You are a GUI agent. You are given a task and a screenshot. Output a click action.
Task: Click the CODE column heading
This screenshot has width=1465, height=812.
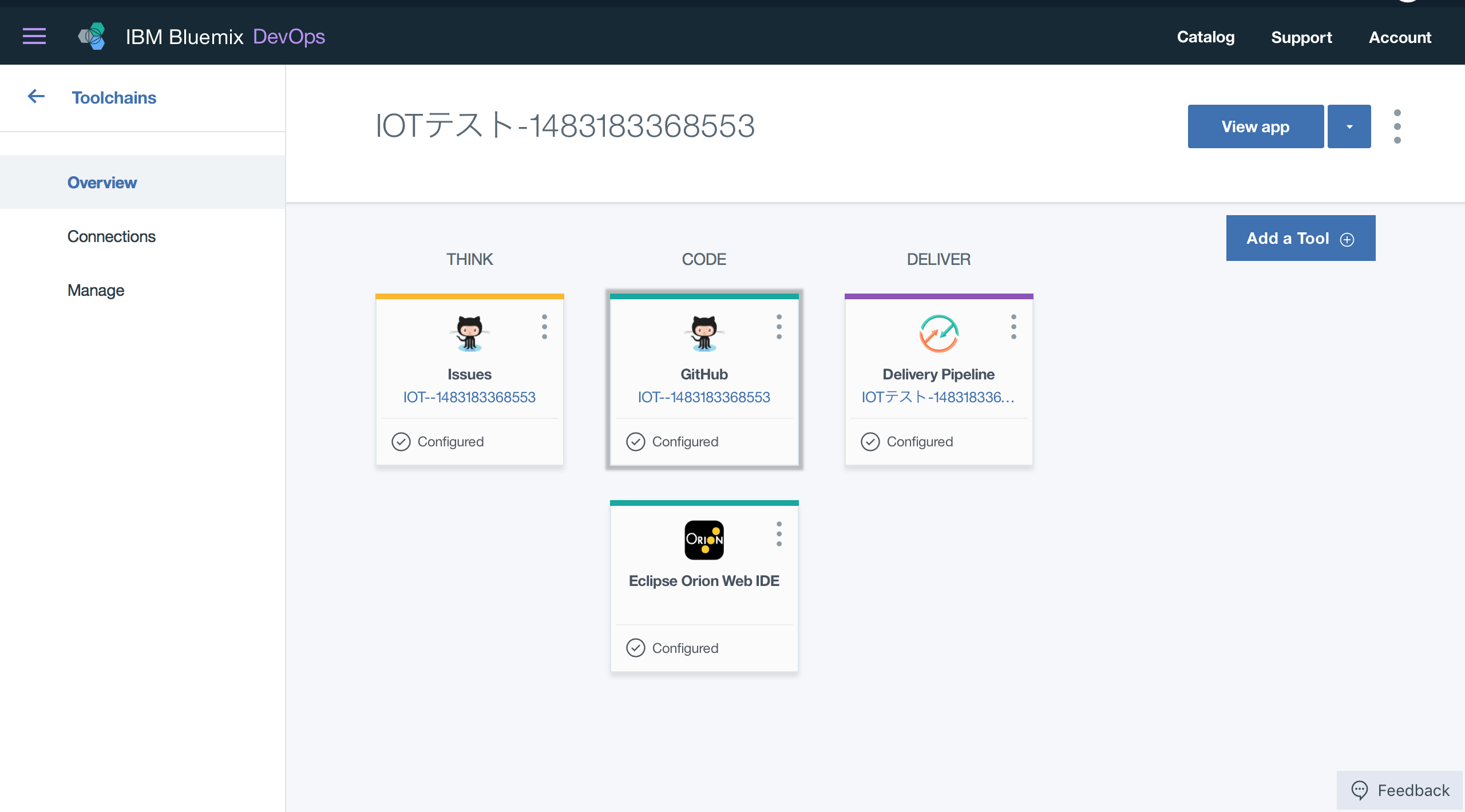(704, 259)
